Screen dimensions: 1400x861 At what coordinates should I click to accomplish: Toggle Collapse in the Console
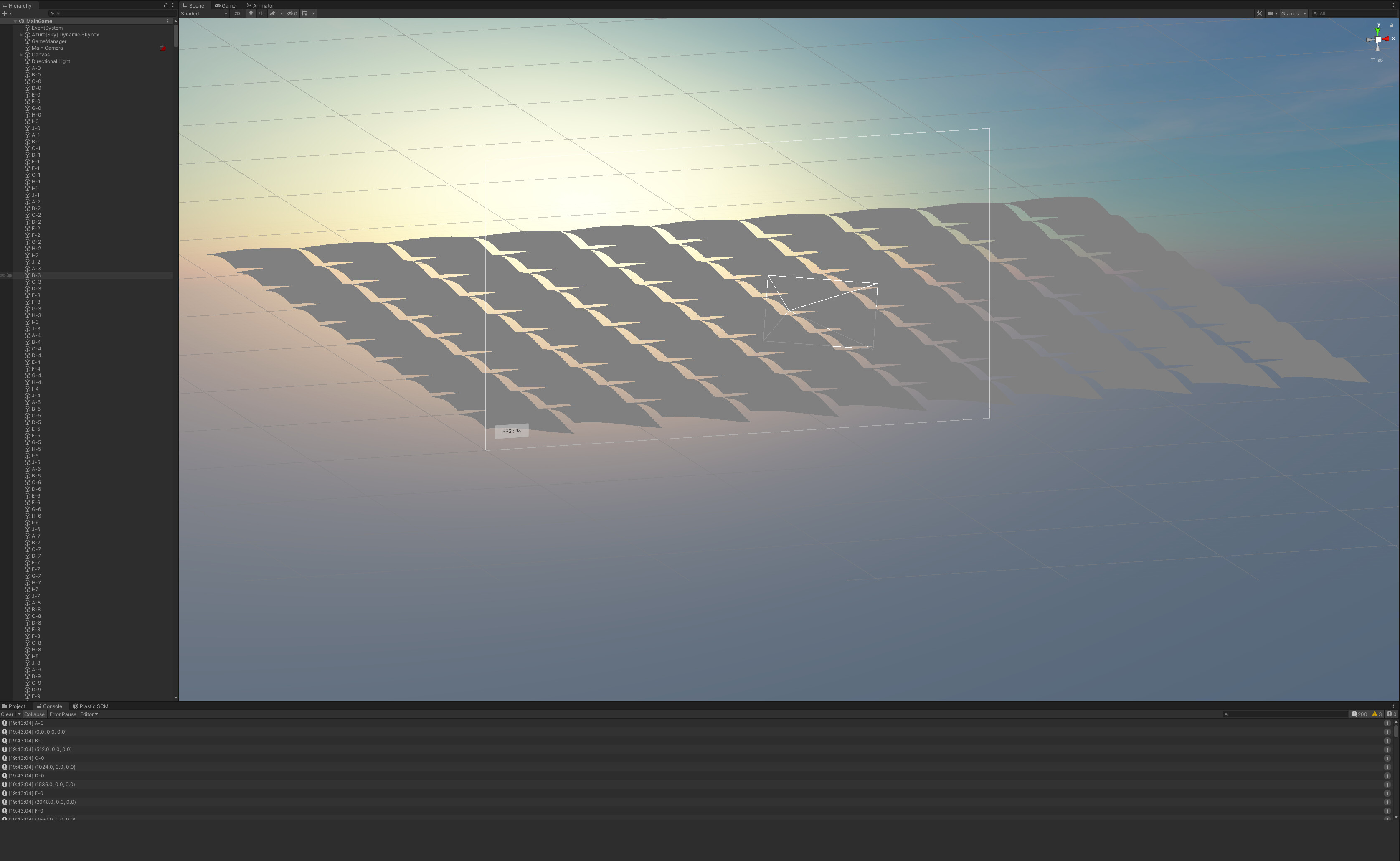click(x=34, y=714)
